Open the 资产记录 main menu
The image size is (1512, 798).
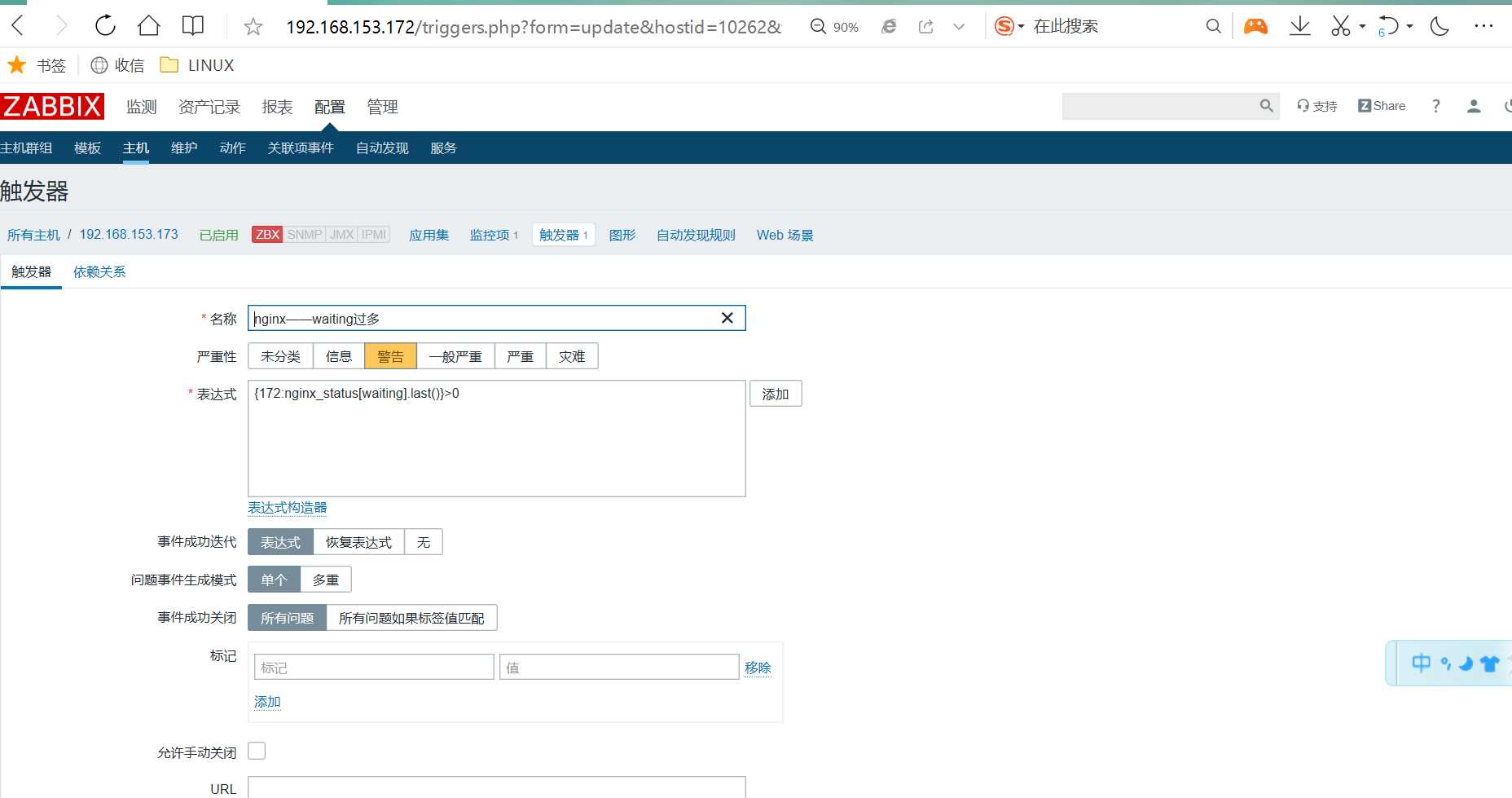pyautogui.click(x=209, y=107)
